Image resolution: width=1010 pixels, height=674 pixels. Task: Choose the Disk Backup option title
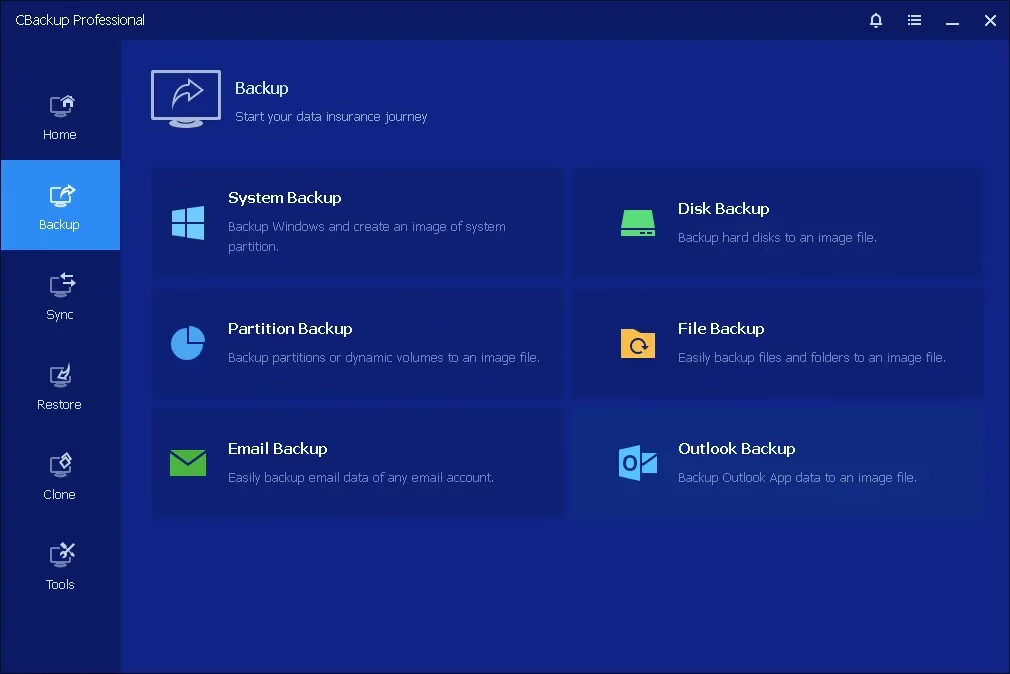pos(723,209)
